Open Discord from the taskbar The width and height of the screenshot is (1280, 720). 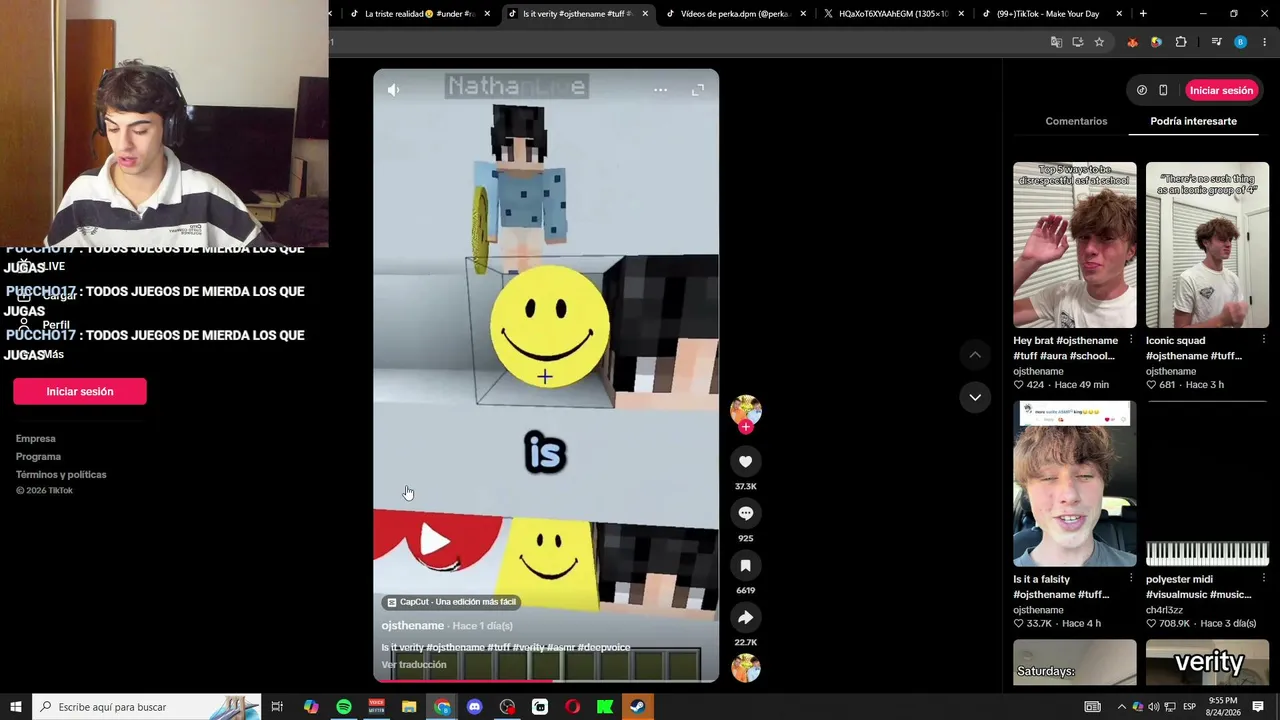pyautogui.click(x=474, y=707)
